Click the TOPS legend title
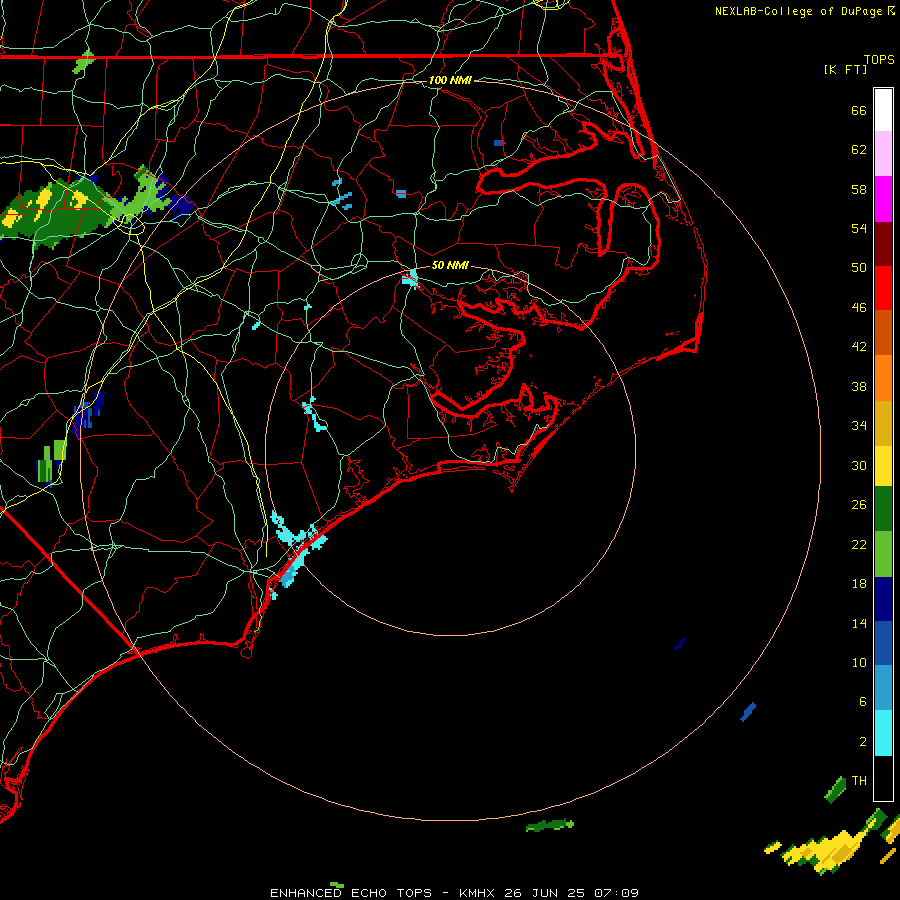Image resolution: width=900 pixels, height=900 pixels. [x=879, y=60]
